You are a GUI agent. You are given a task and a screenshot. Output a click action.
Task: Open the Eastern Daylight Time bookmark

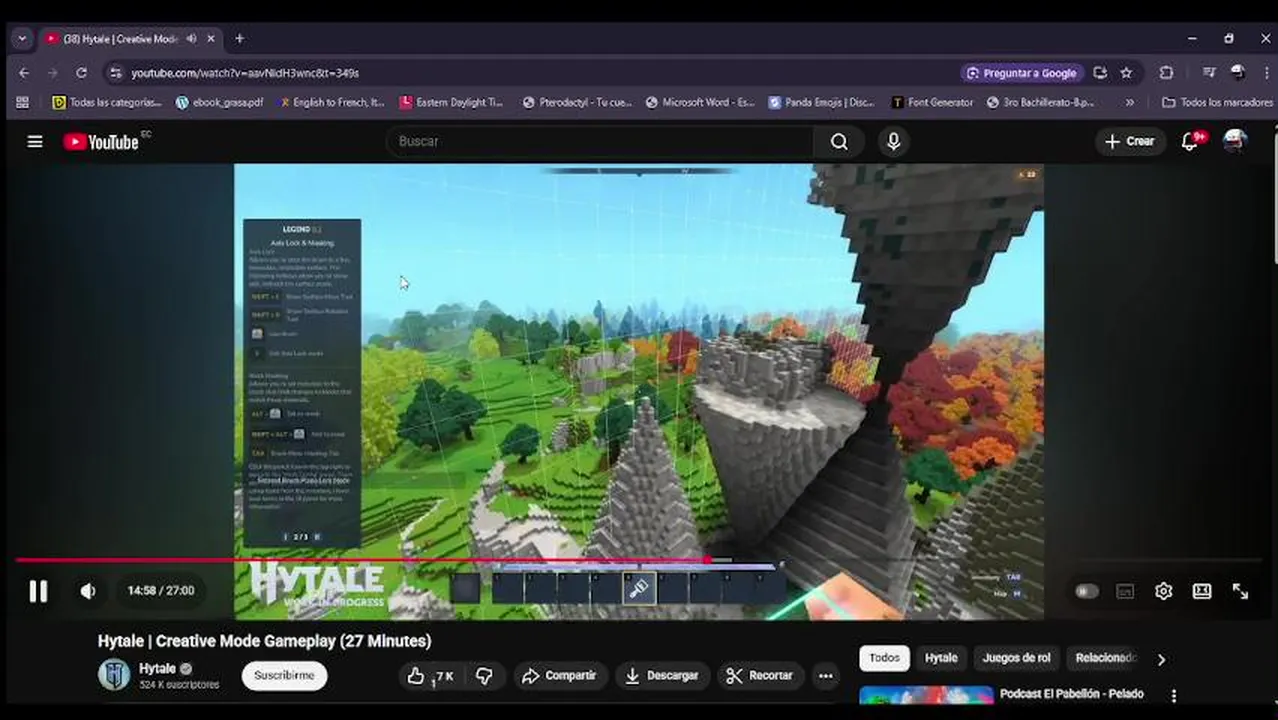click(452, 102)
